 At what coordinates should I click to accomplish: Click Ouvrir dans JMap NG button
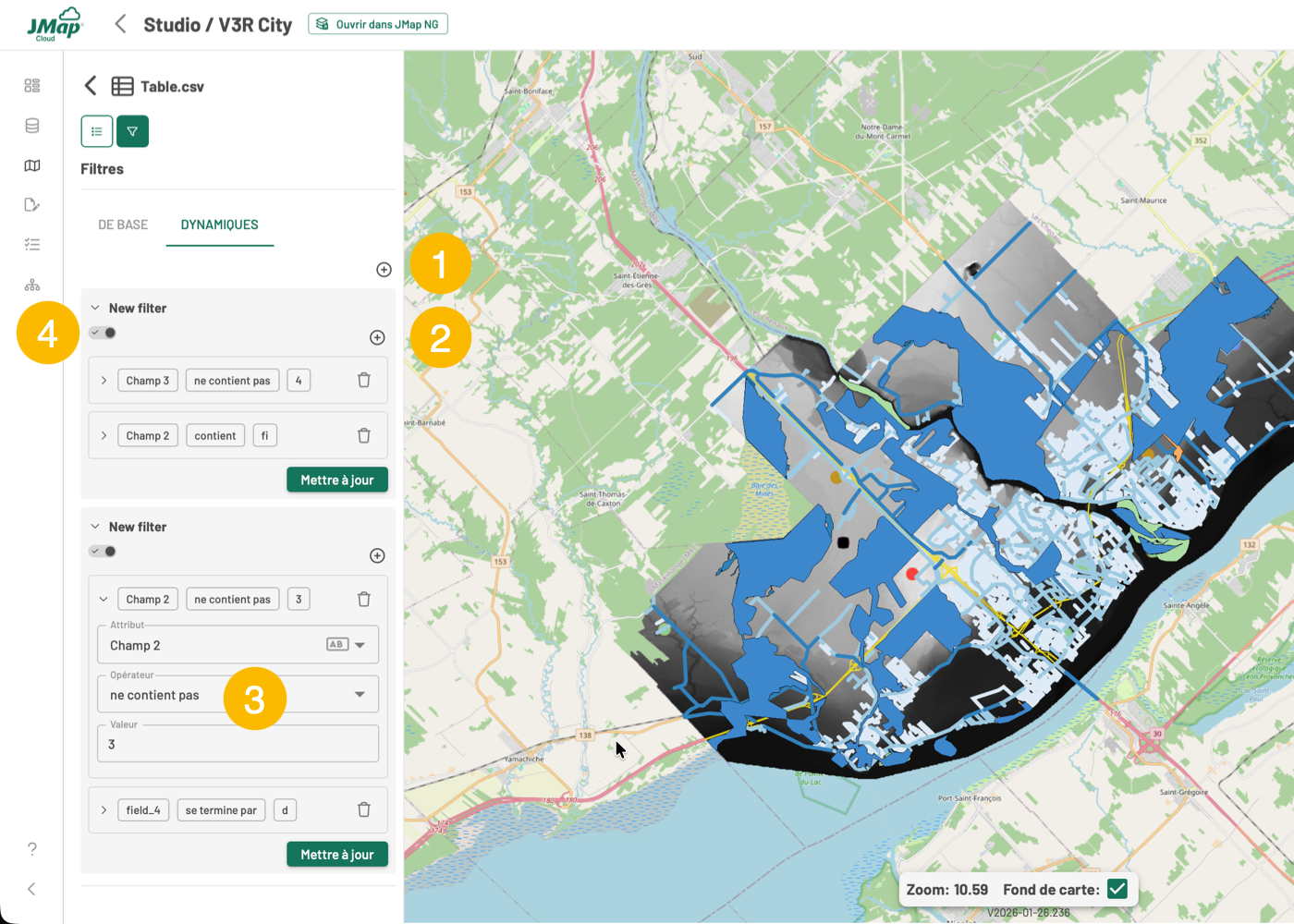pos(378,24)
